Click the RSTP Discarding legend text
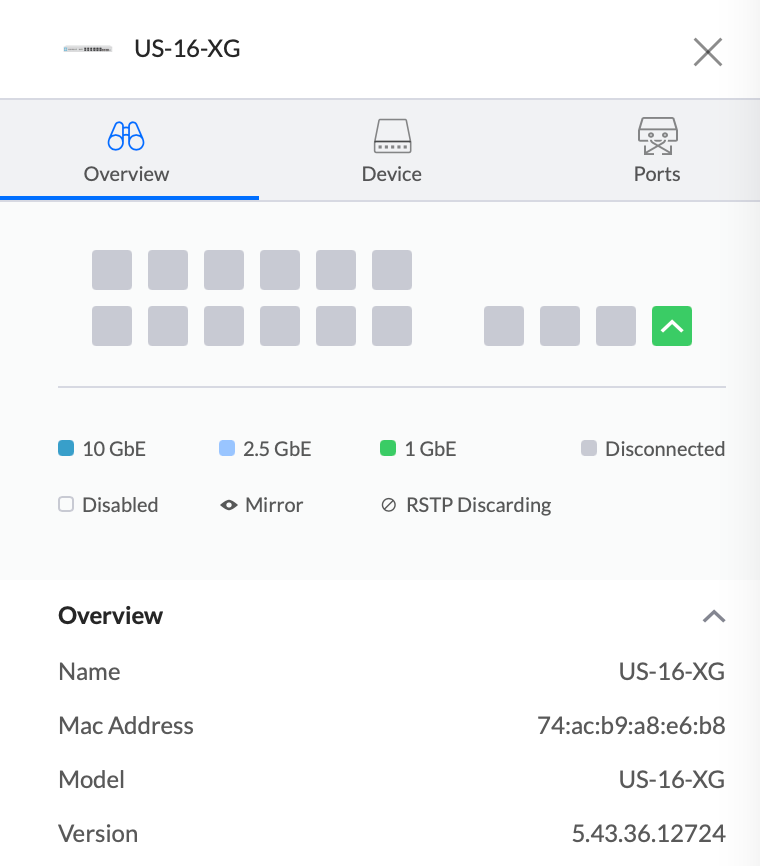This screenshot has height=866, width=760. (478, 505)
